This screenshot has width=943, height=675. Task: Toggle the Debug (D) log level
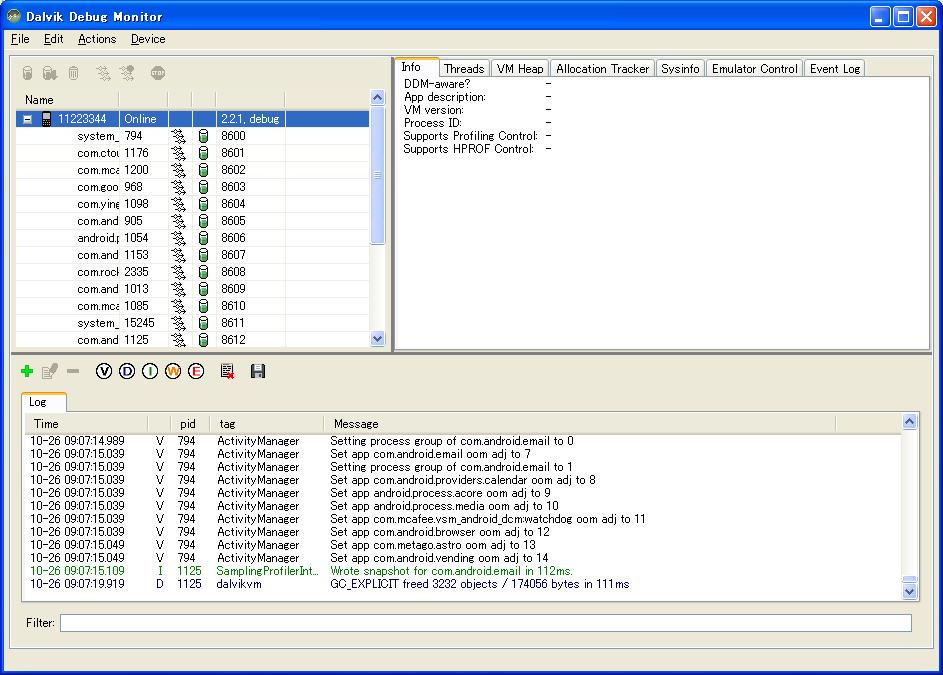(x=126, y=372)
